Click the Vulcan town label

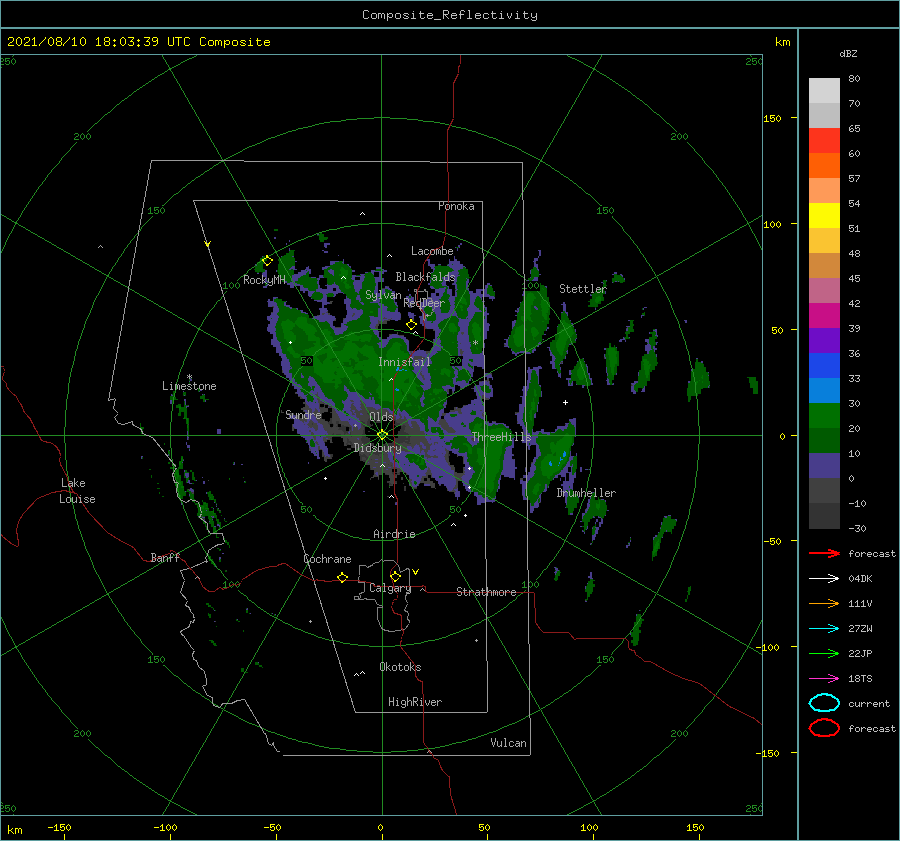point(508,743)
